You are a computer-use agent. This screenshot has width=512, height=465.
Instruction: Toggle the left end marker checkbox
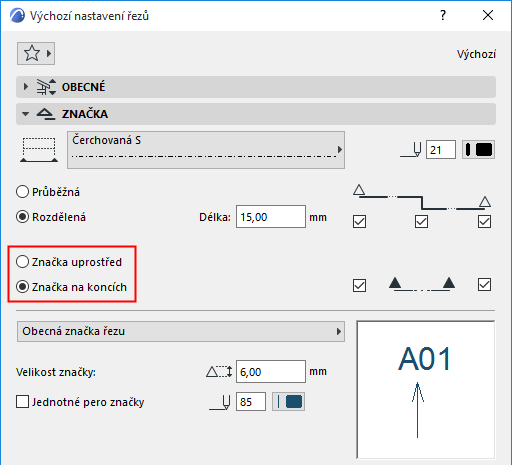359,285
